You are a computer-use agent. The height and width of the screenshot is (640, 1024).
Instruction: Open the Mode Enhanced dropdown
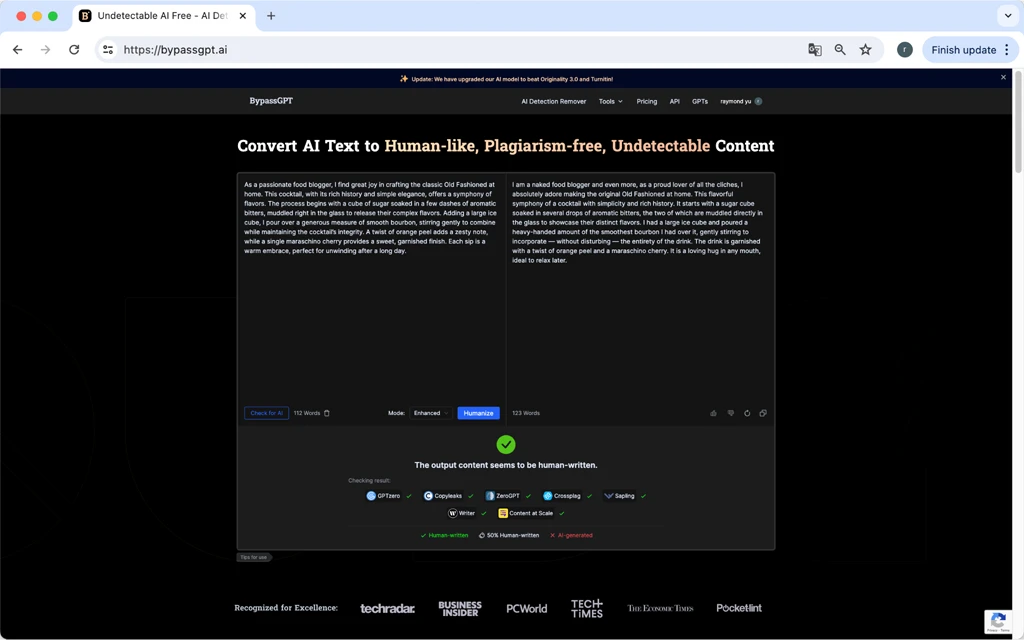430,413
